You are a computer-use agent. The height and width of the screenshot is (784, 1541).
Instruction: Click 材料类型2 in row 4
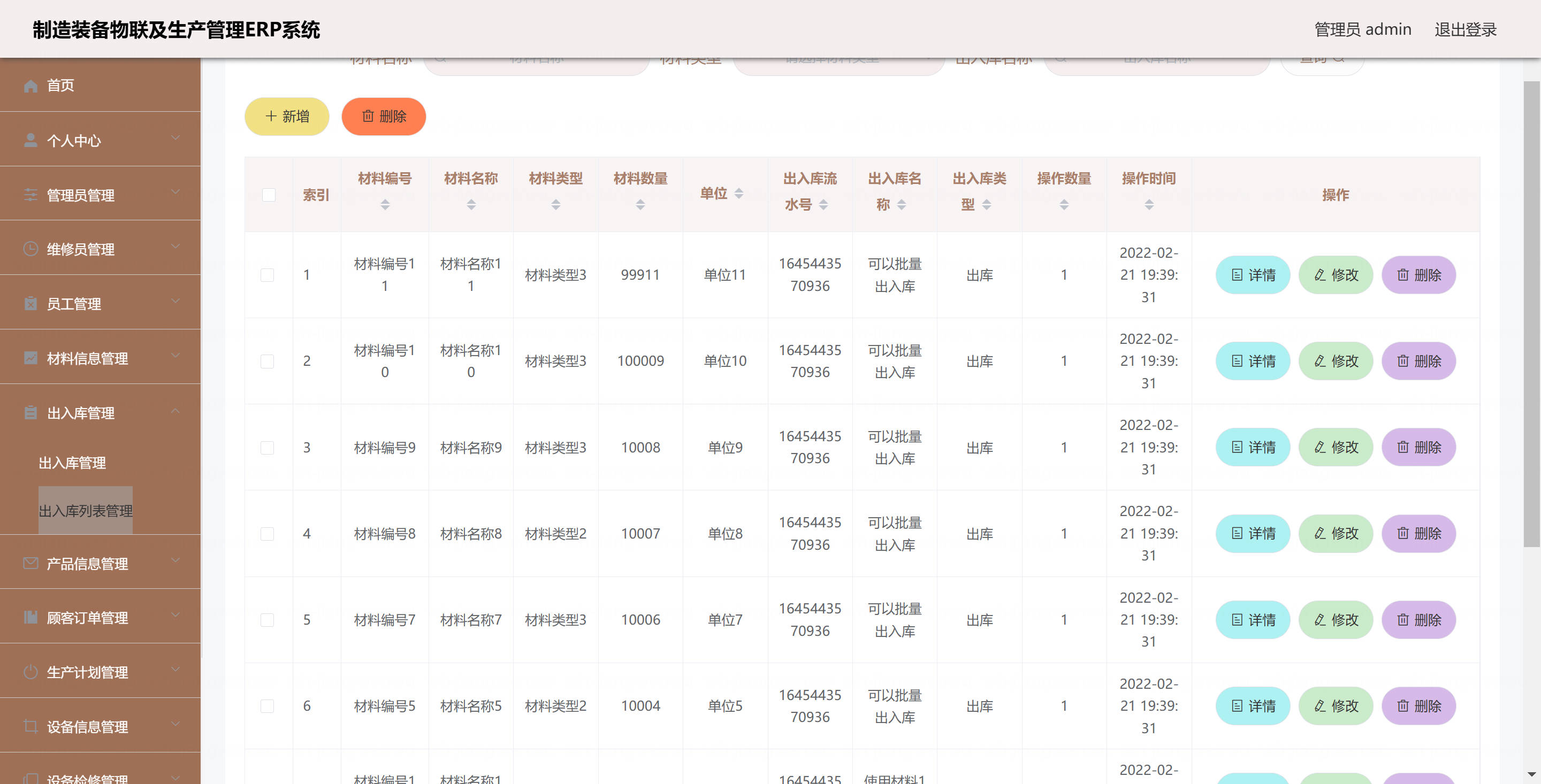[x=556, y=533]
